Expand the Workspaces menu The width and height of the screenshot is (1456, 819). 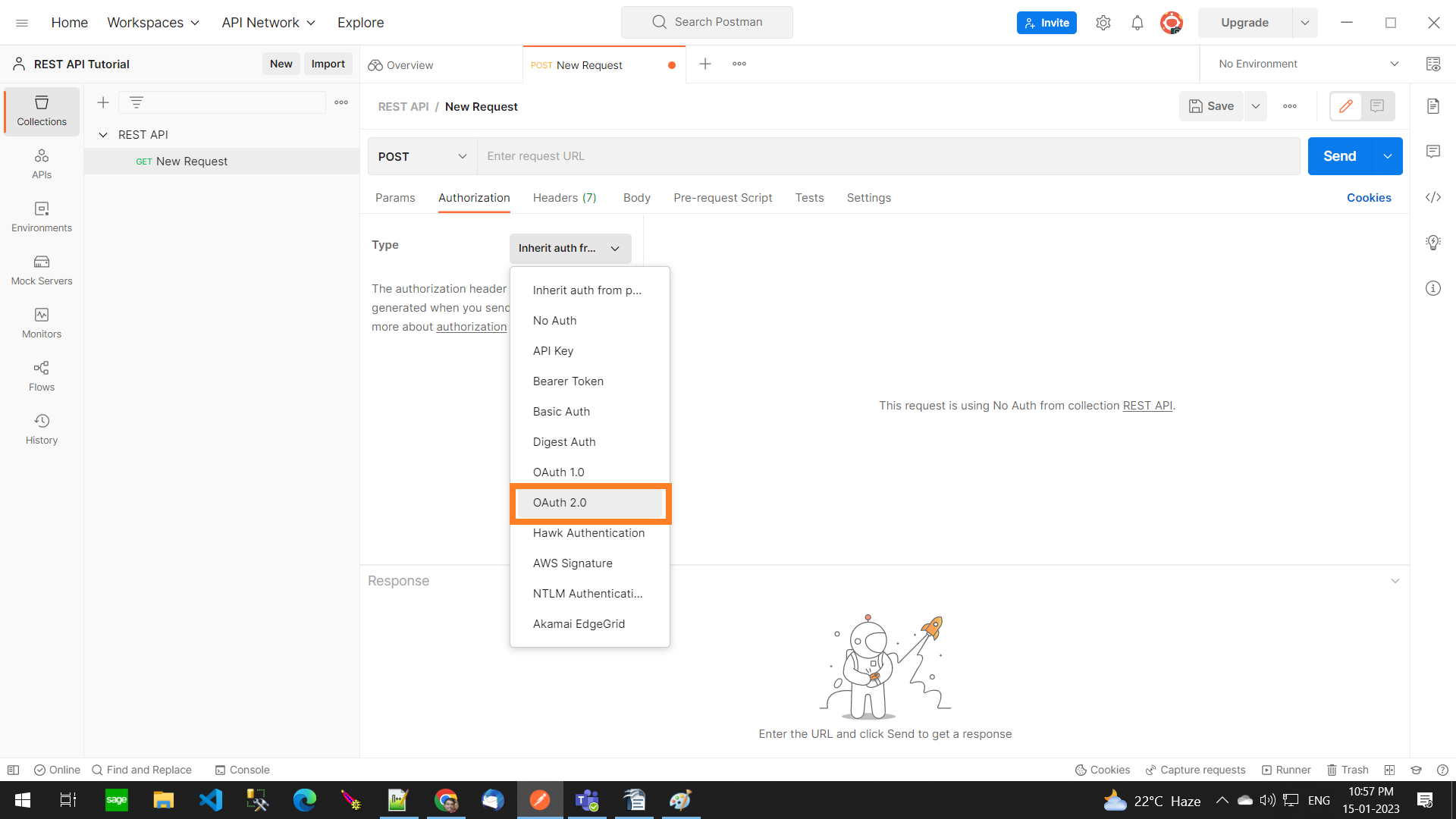pos(153,23)
